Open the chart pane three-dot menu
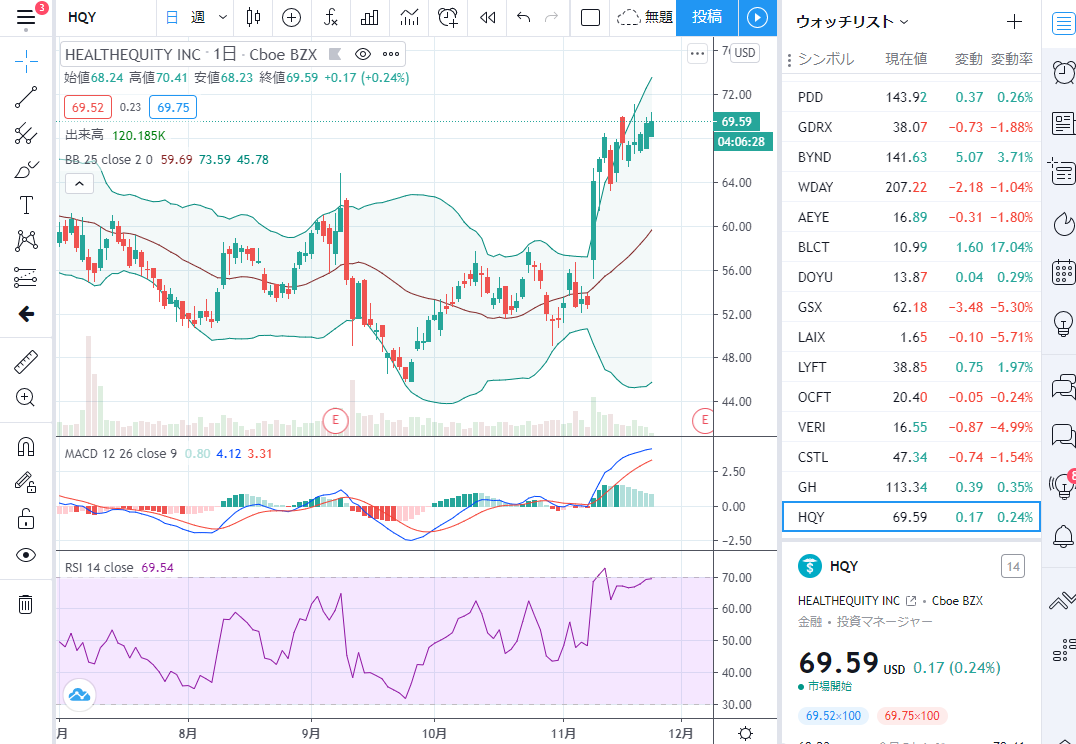The height and width of the screenshot is (744, 1076). tap(697, 54)
